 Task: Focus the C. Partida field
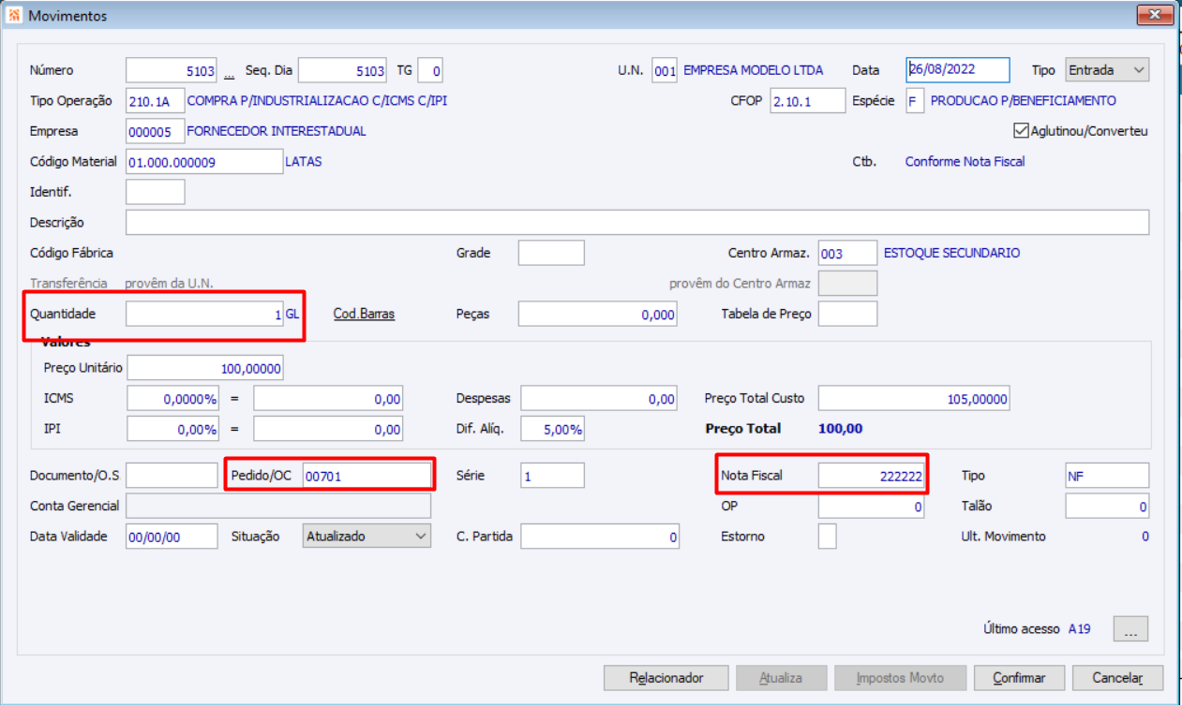coord(599,537)
